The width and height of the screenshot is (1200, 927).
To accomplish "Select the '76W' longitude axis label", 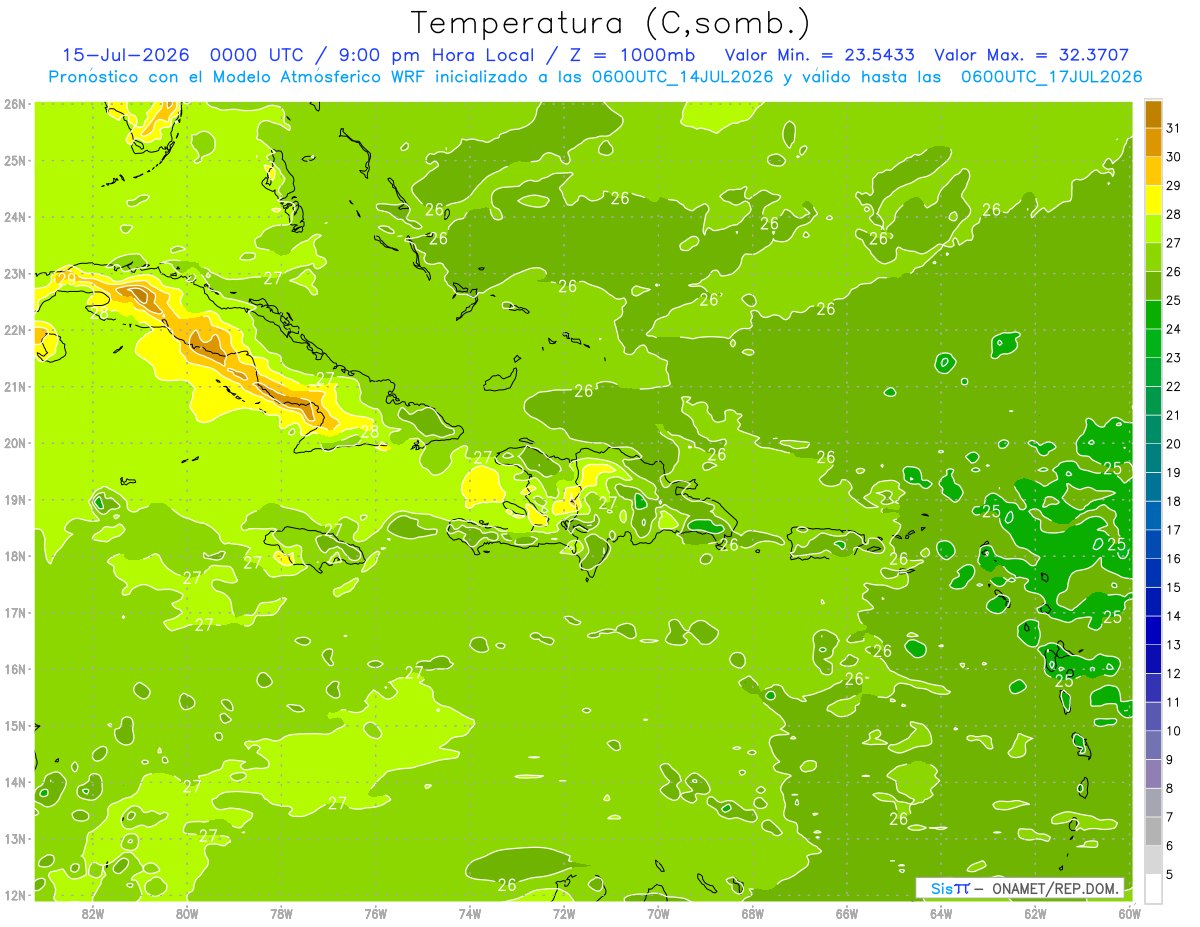I will pyautogui.click(x=376, y=913).
